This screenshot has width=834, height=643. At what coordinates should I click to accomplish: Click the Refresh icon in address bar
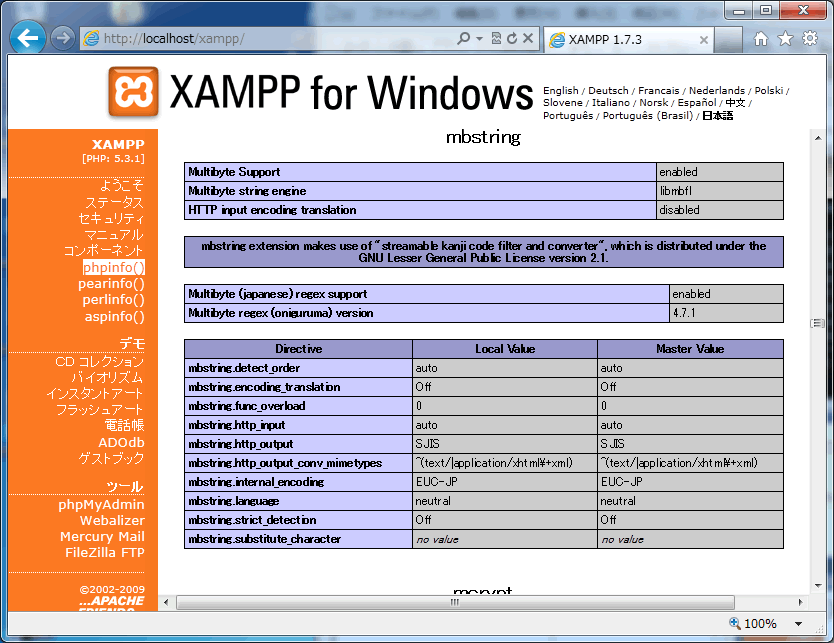(x=512, y=39)
